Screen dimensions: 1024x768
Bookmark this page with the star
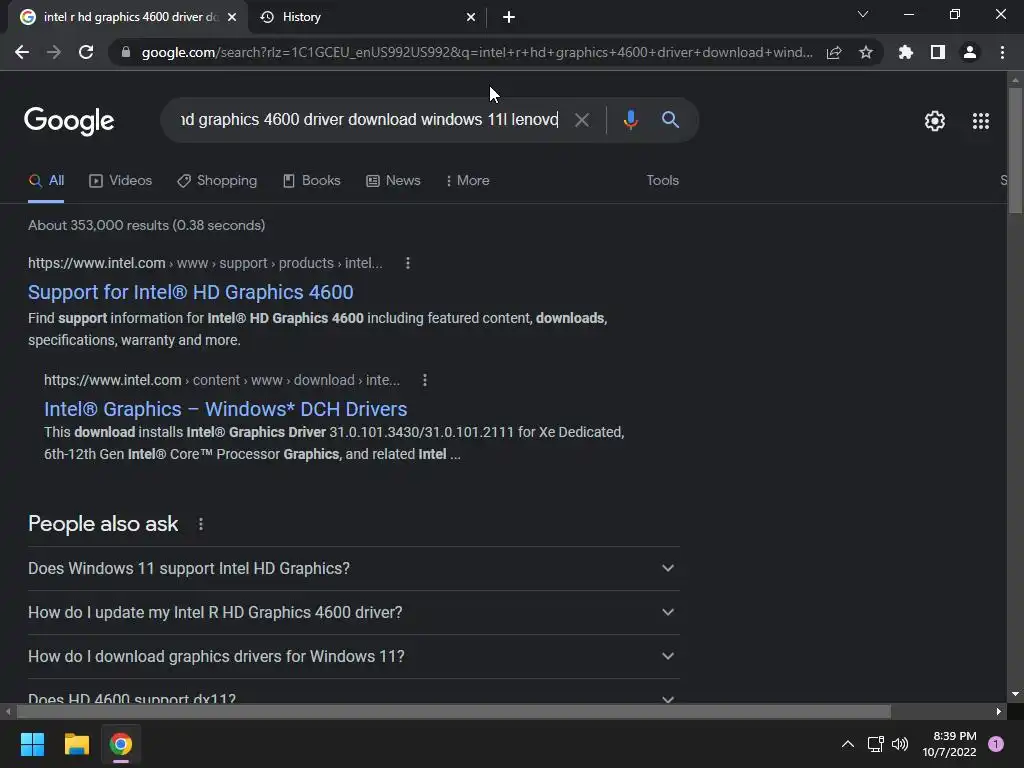(866, 52)
